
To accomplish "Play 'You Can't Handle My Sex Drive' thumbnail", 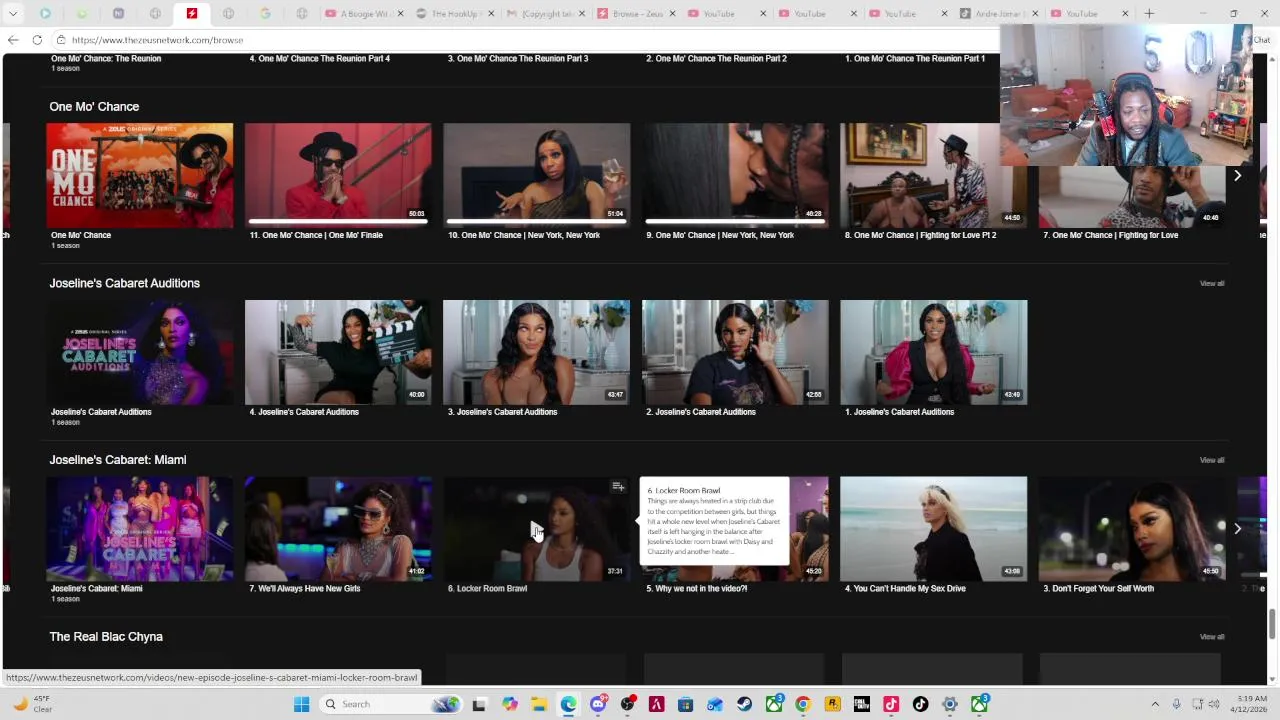I will point(934,529).
